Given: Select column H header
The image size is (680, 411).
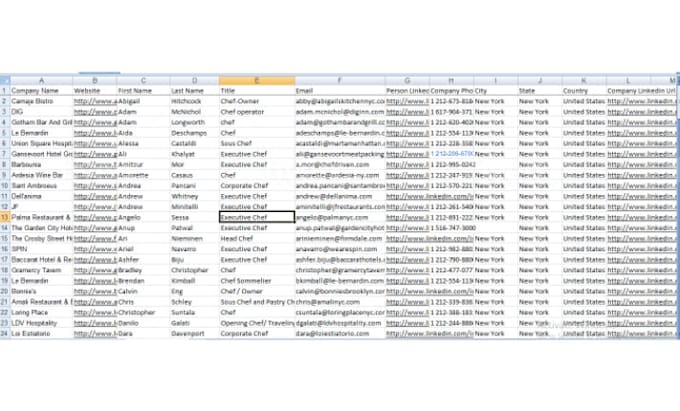Looking at the screenshot, I should tap(451, 81).
